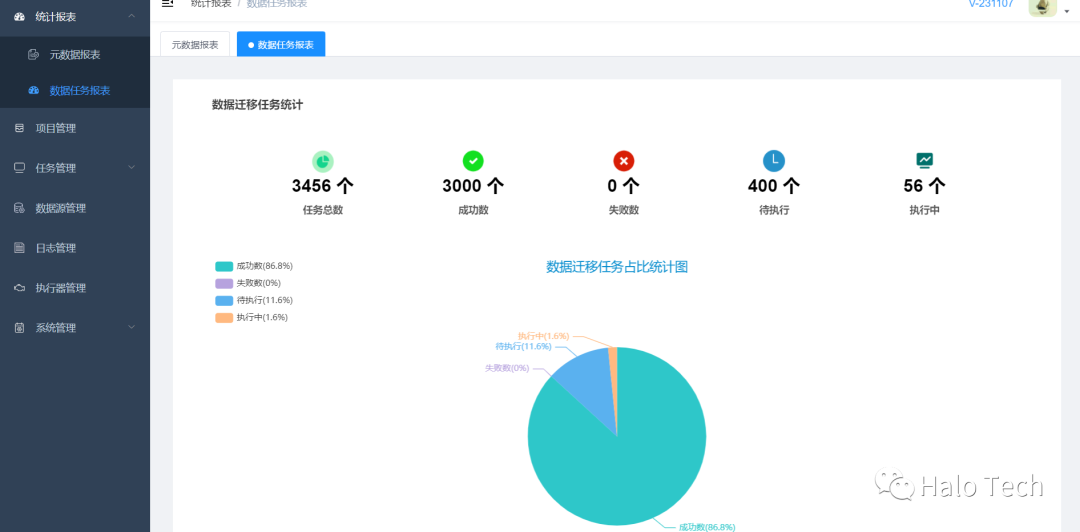This screenshot has width=1080, height=532.
Task: Click 统计报表 in the breadcrumb
Action: (211, 4)
